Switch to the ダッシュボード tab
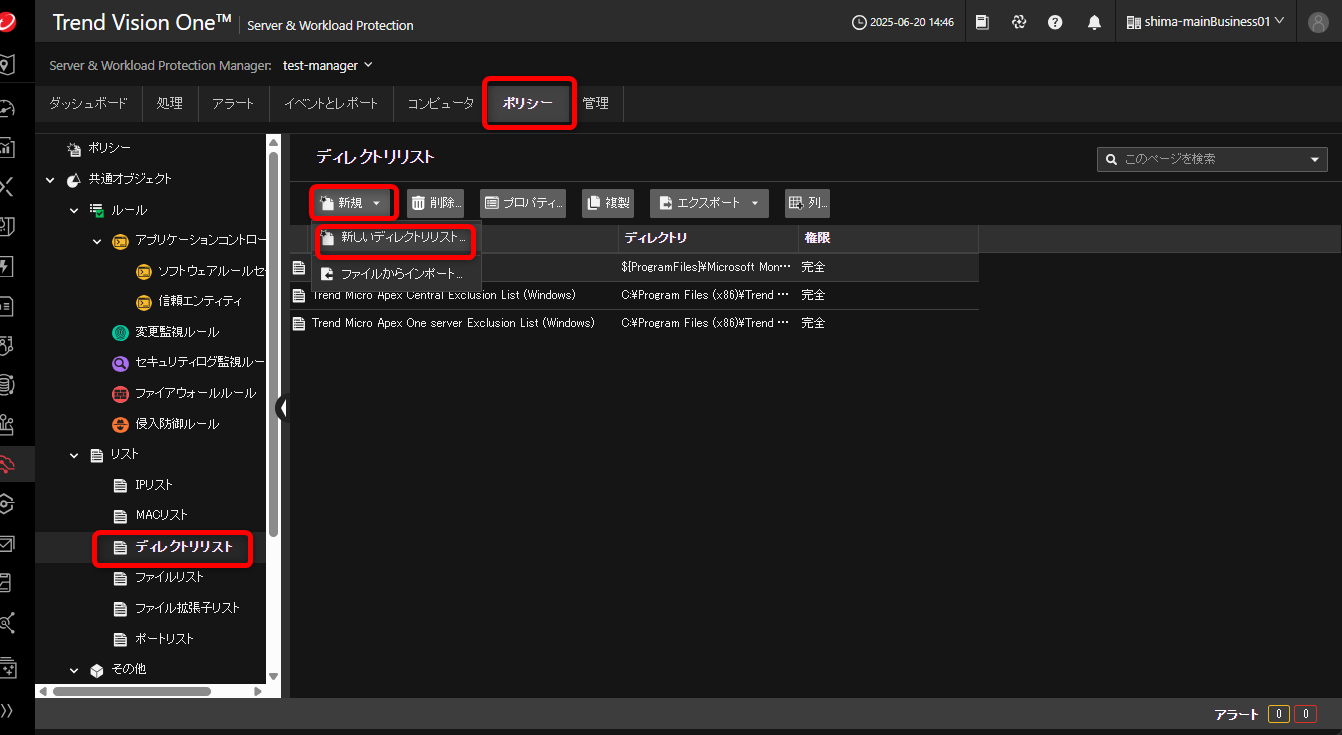The image size is (1342, 735). [89, 104]
